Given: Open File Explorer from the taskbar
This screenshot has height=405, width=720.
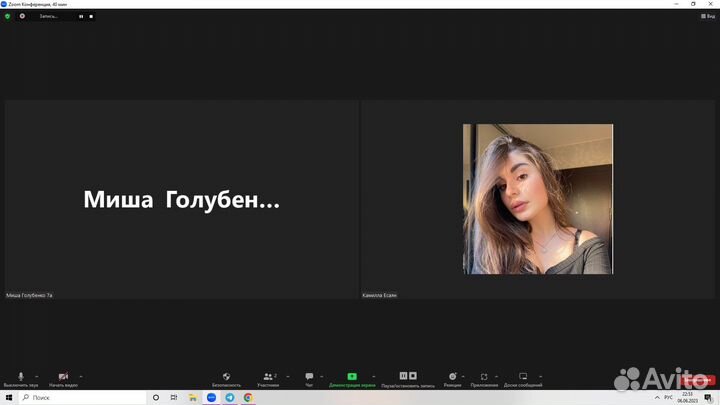Looking at the screenshot, I should click(x=193, y=397).
